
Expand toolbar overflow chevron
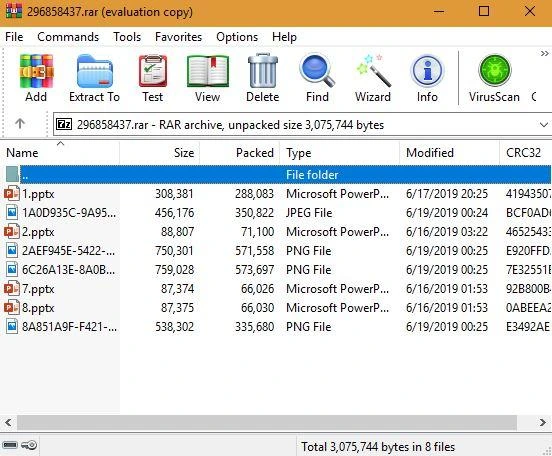click(544, 54)
